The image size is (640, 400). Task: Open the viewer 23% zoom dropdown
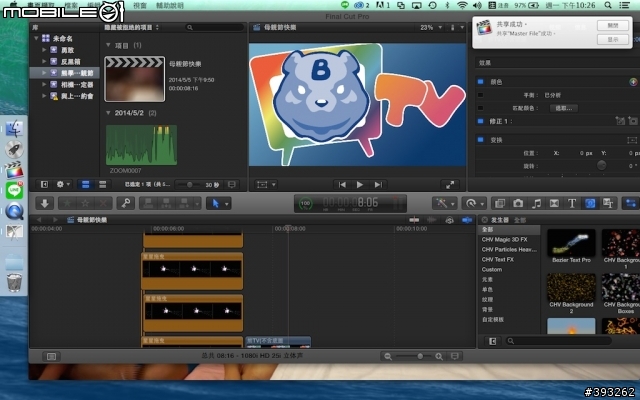click(431, 27)
